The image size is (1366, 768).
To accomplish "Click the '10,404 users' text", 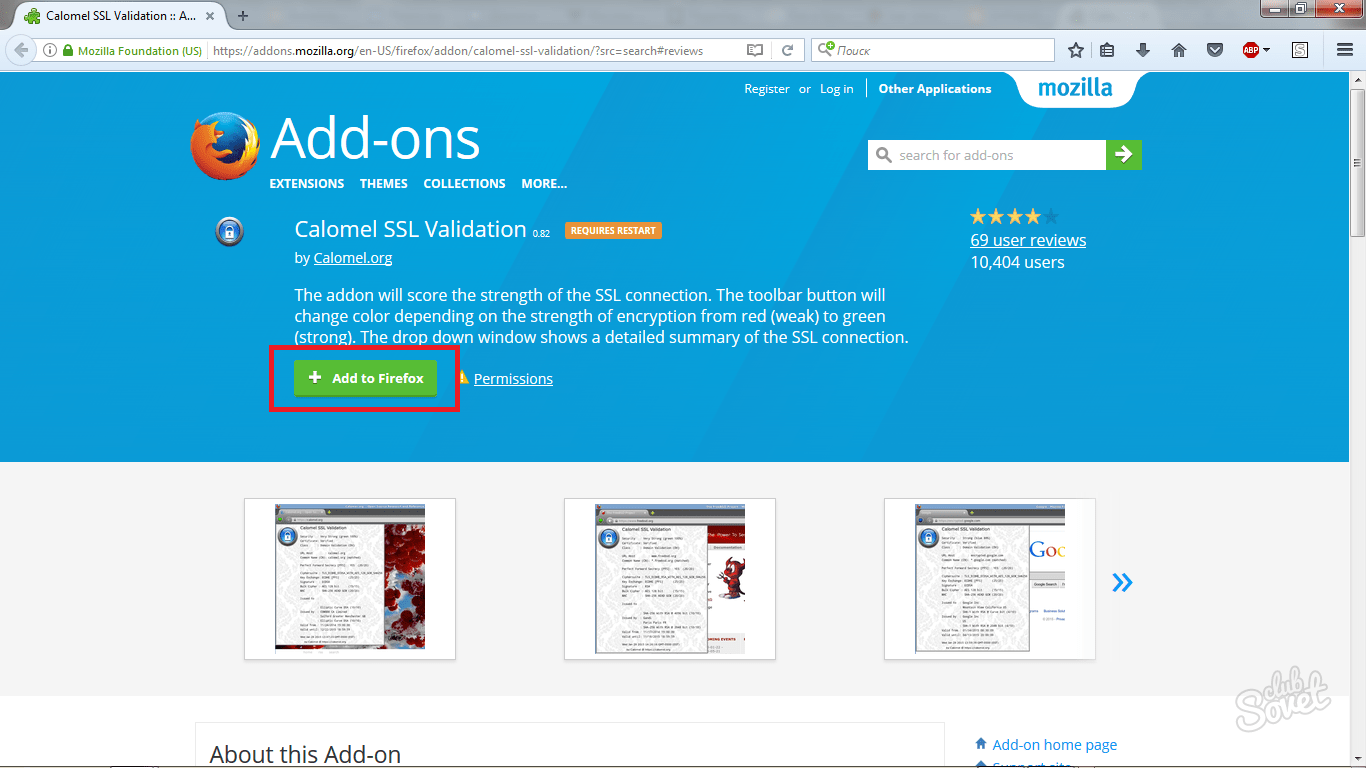I will click(1018, 263).
